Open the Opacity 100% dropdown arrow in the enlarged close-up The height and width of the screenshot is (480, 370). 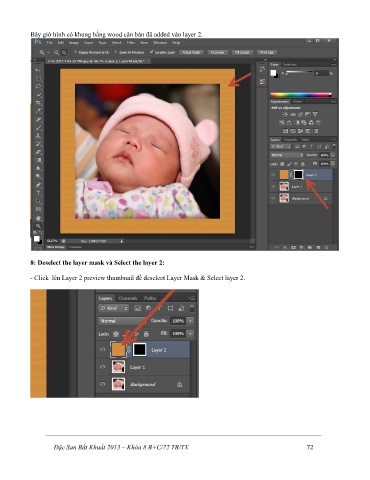click(x=190, y=321)
